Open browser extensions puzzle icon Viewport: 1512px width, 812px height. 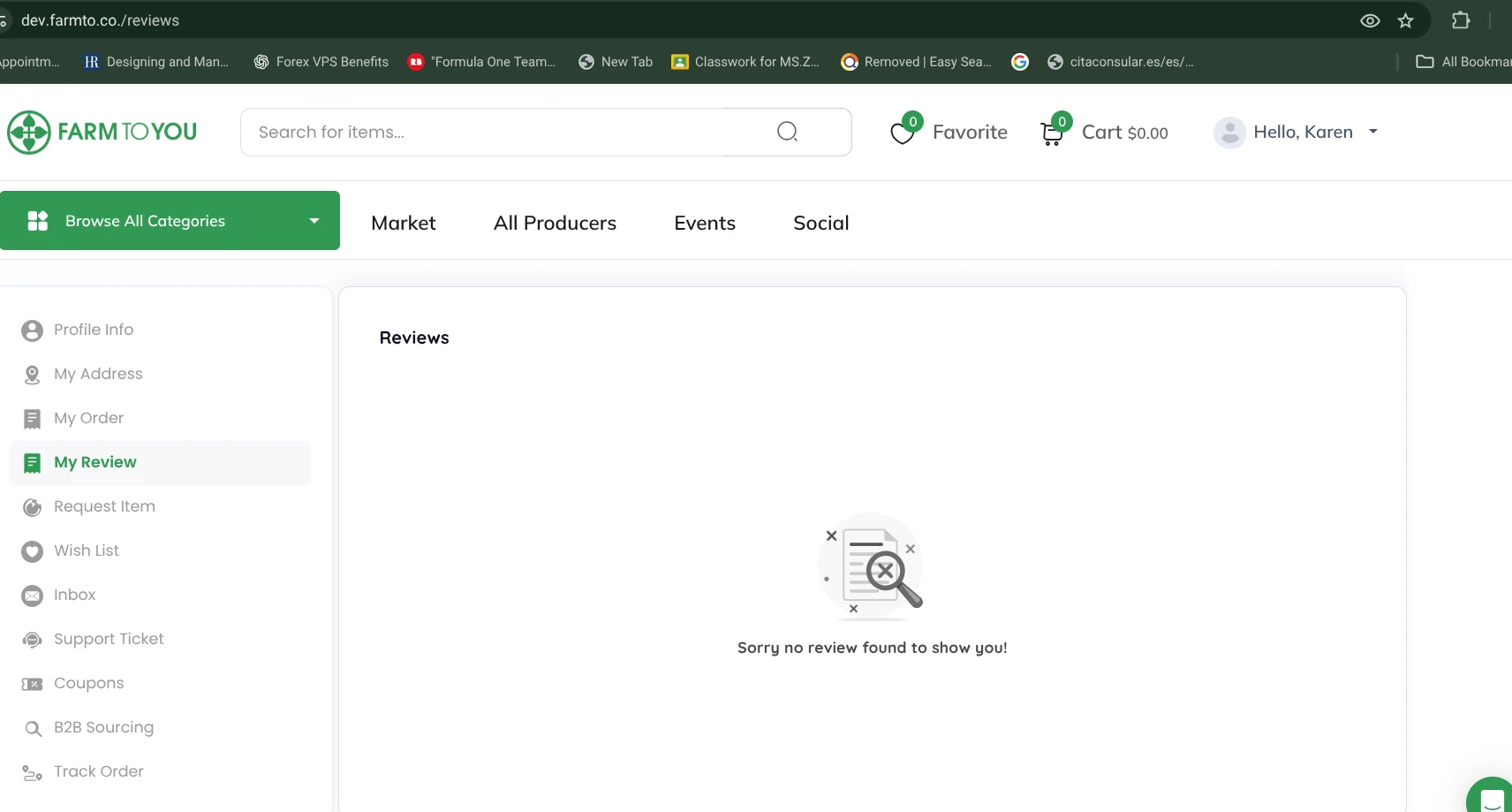coord(1461,20)
